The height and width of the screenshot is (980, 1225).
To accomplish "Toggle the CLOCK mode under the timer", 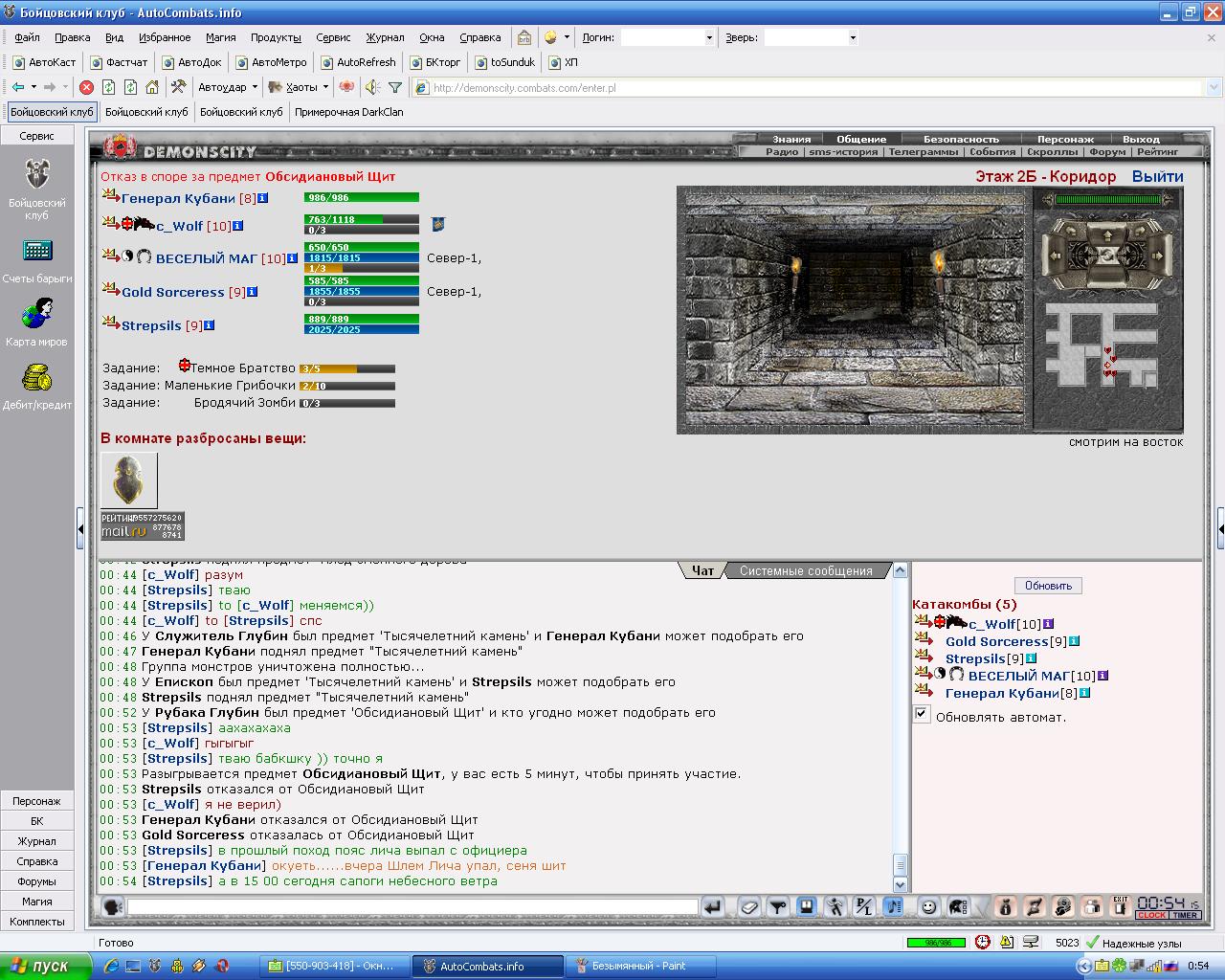I will coord(1151,915).
